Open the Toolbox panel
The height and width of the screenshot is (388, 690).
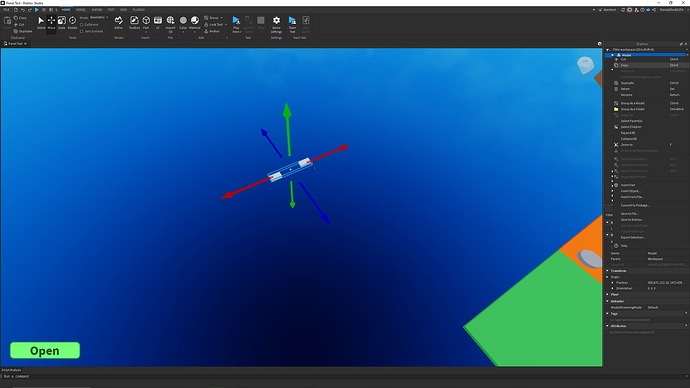pyautogui.click(x=134, y=22)
